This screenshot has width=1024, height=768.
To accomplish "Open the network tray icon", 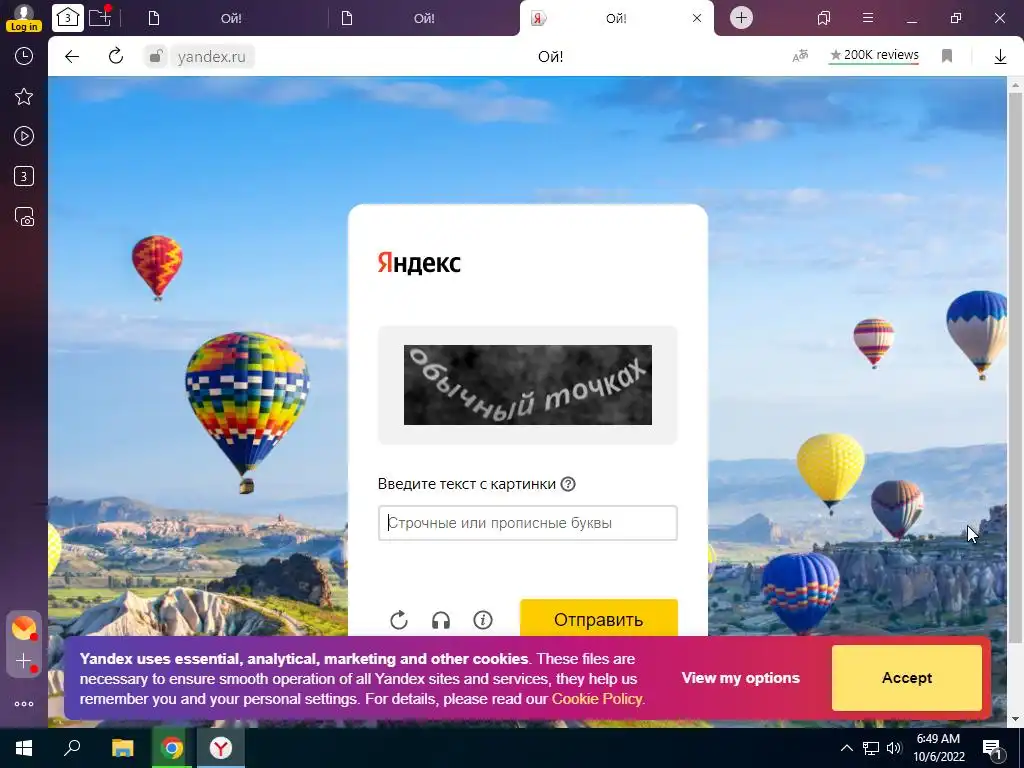I will 871,748.
